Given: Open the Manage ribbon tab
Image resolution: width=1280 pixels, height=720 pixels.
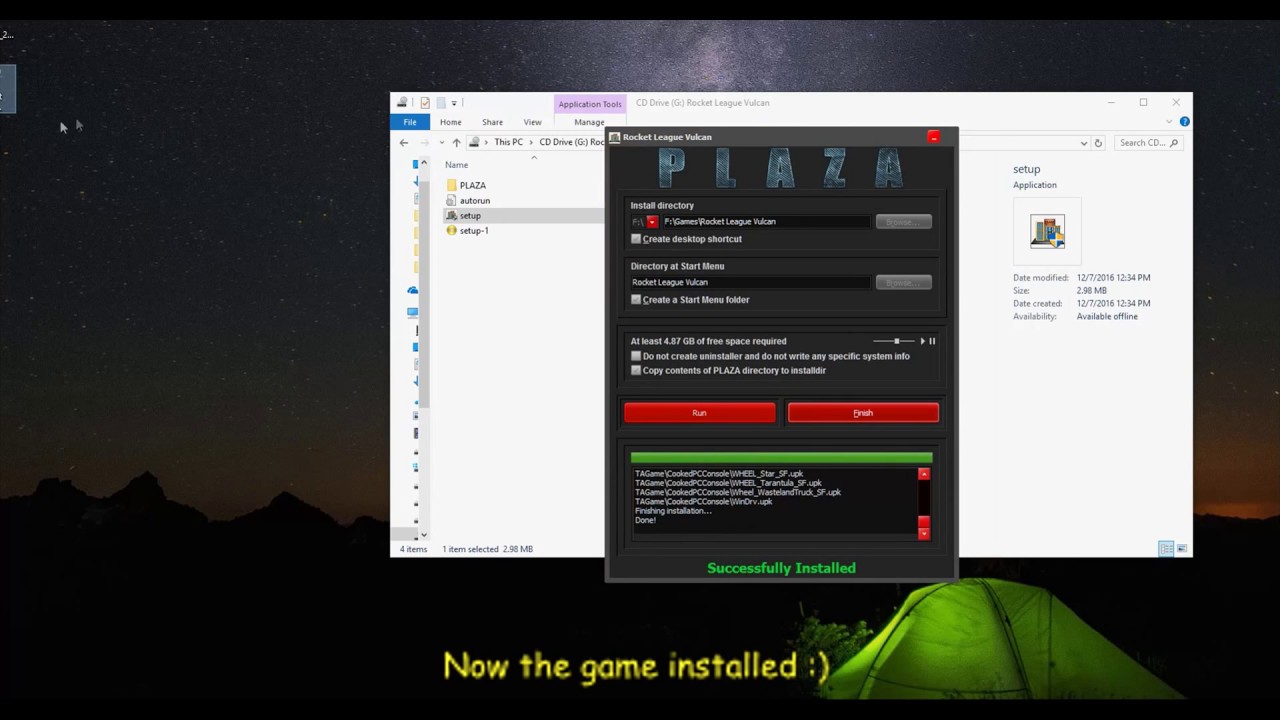Looking at the screenshot, I should [589, 122].
